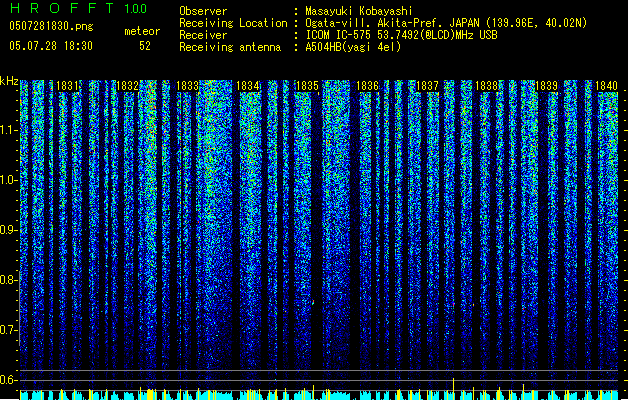This screenshot has height=400, width=629.
Task: Click the 1833 time marker
Action: pyautogui.click(x=188, y=86)
